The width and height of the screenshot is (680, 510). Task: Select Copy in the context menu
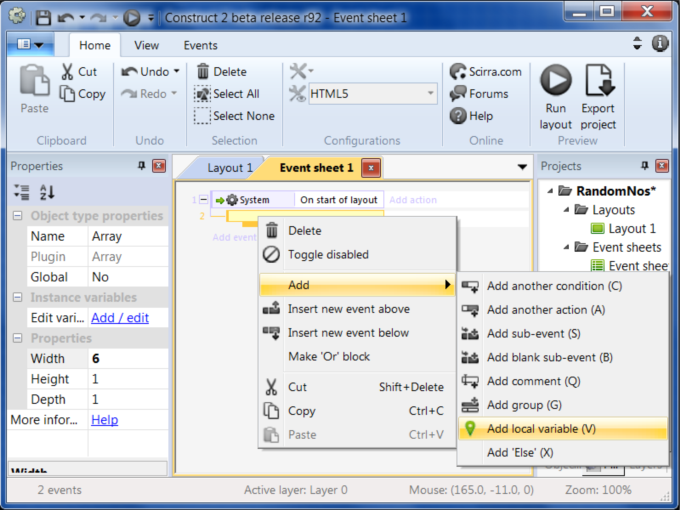pos(357,411)
